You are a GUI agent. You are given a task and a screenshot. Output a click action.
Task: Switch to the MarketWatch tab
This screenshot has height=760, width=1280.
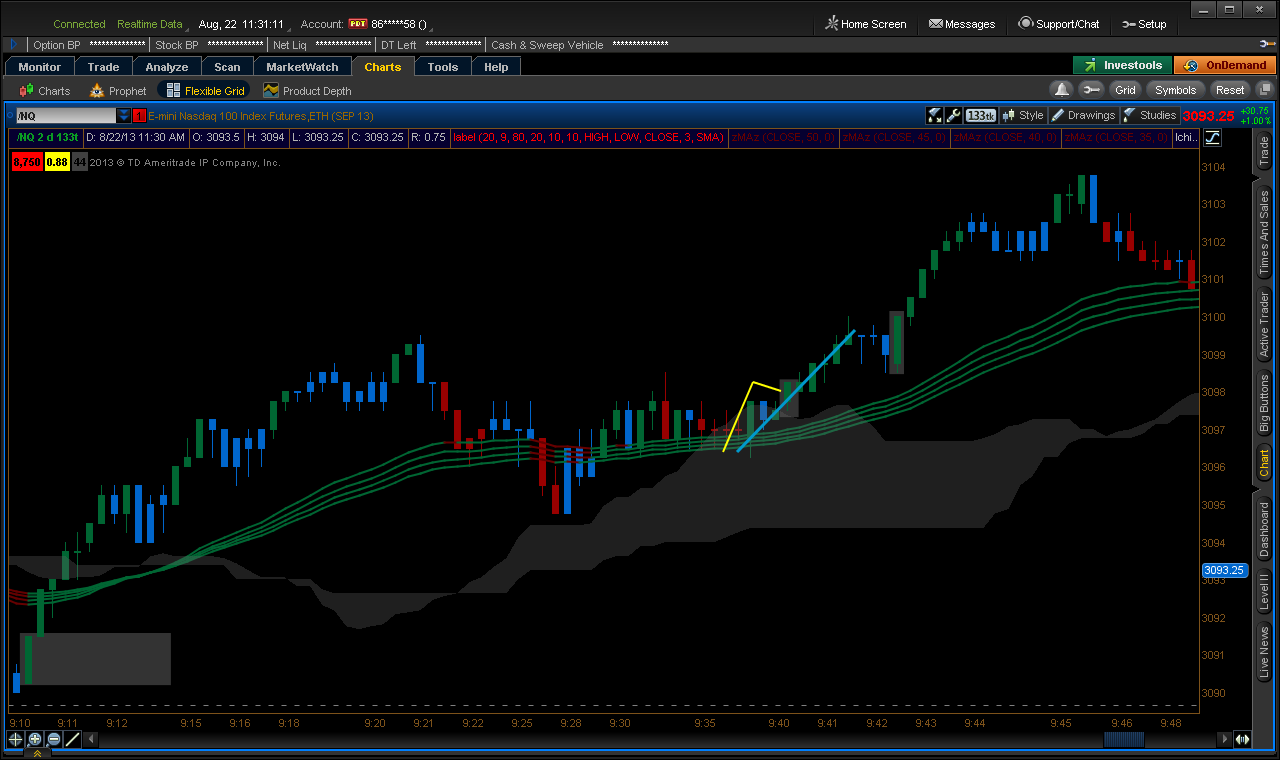[x=302, y=67]
